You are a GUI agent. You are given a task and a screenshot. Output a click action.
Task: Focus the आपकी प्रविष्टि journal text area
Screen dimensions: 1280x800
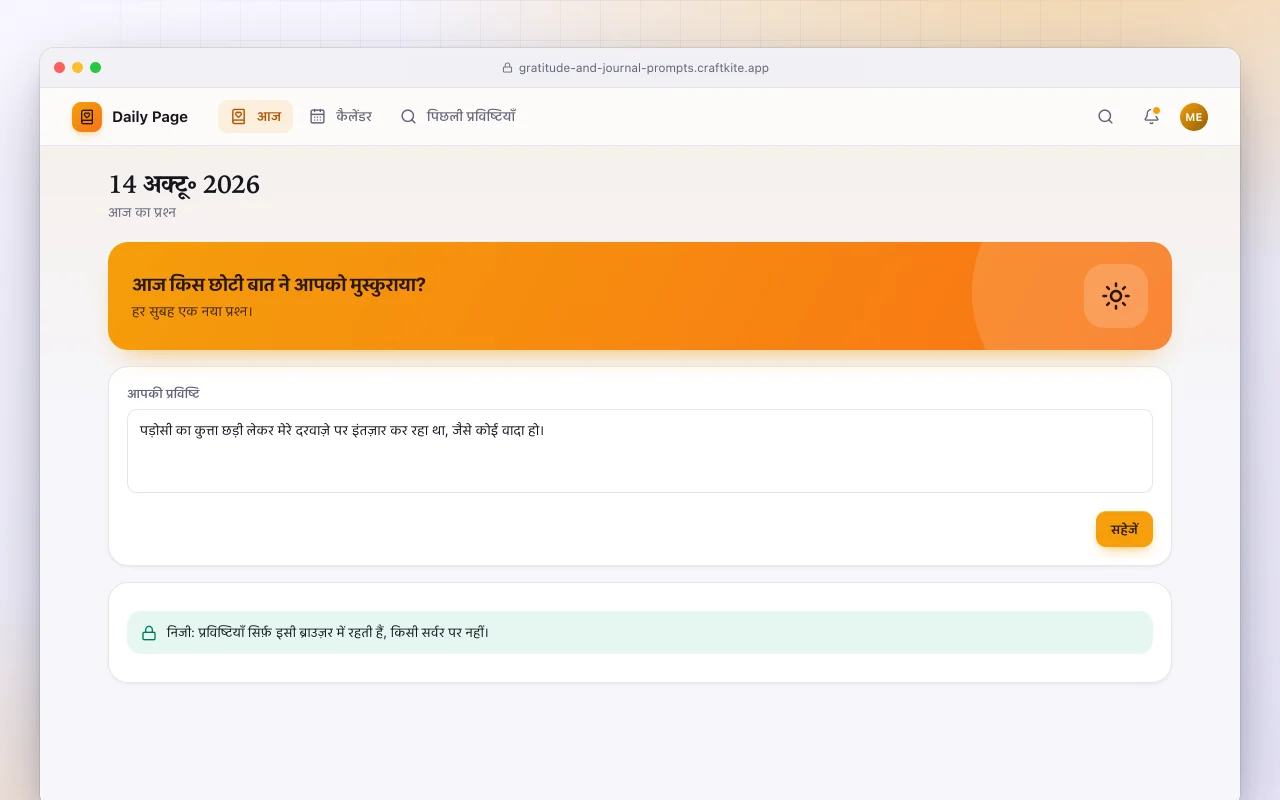[640, 451]
